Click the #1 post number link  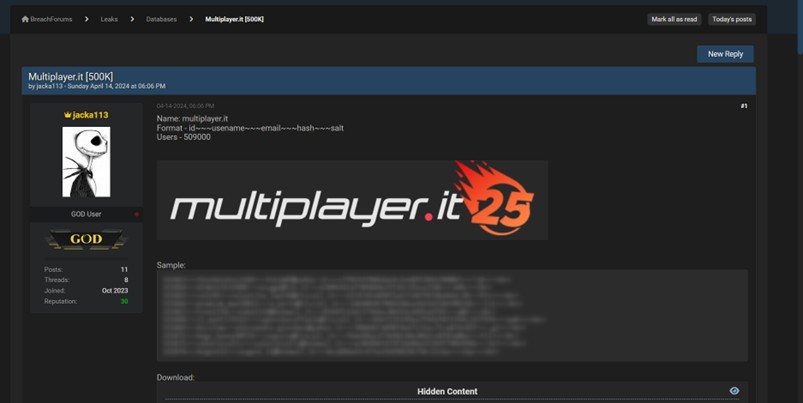coord(743,105)
